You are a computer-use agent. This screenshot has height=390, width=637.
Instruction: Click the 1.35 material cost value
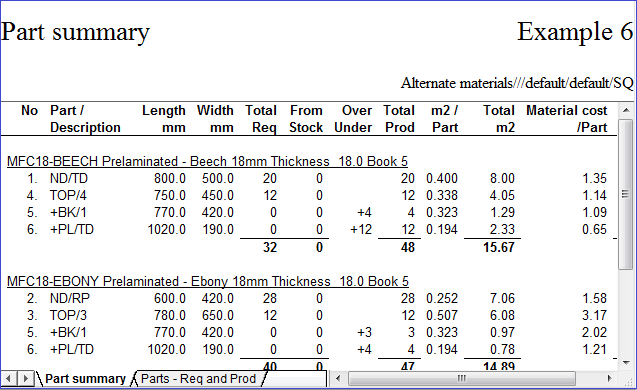click(x=594, y=178)
